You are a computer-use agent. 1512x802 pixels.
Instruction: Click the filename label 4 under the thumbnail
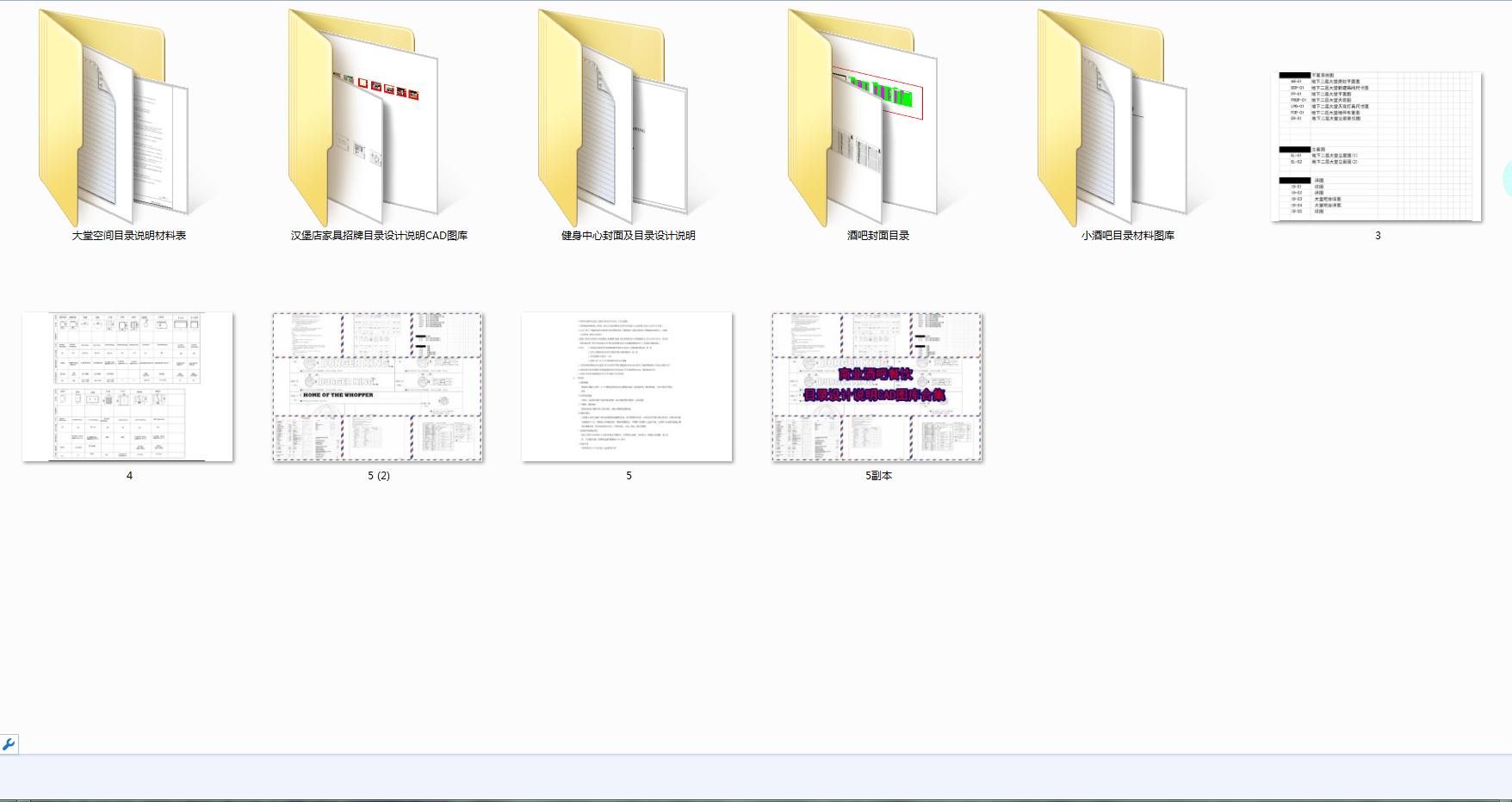(x=129, y=476)
